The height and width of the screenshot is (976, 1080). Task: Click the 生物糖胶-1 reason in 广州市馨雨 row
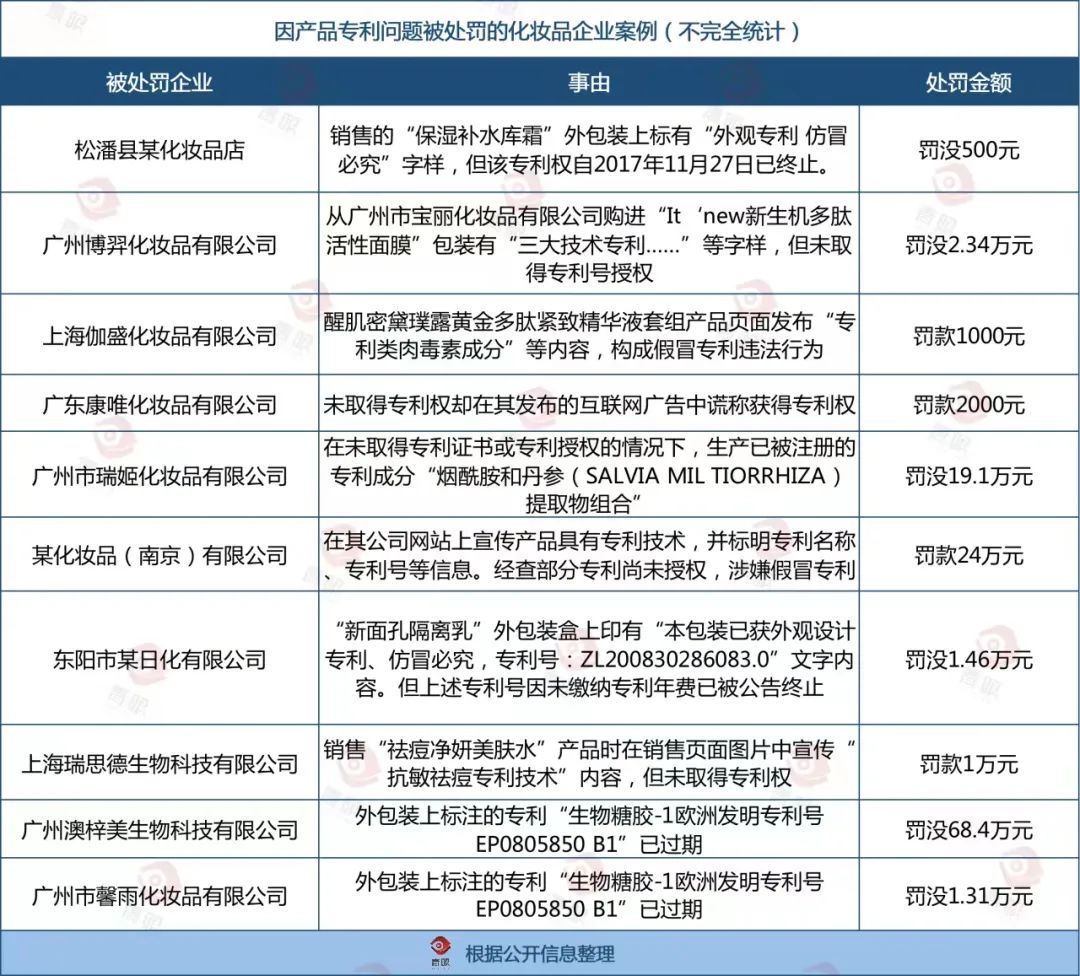pyautogui.click(x=589, y=895)
